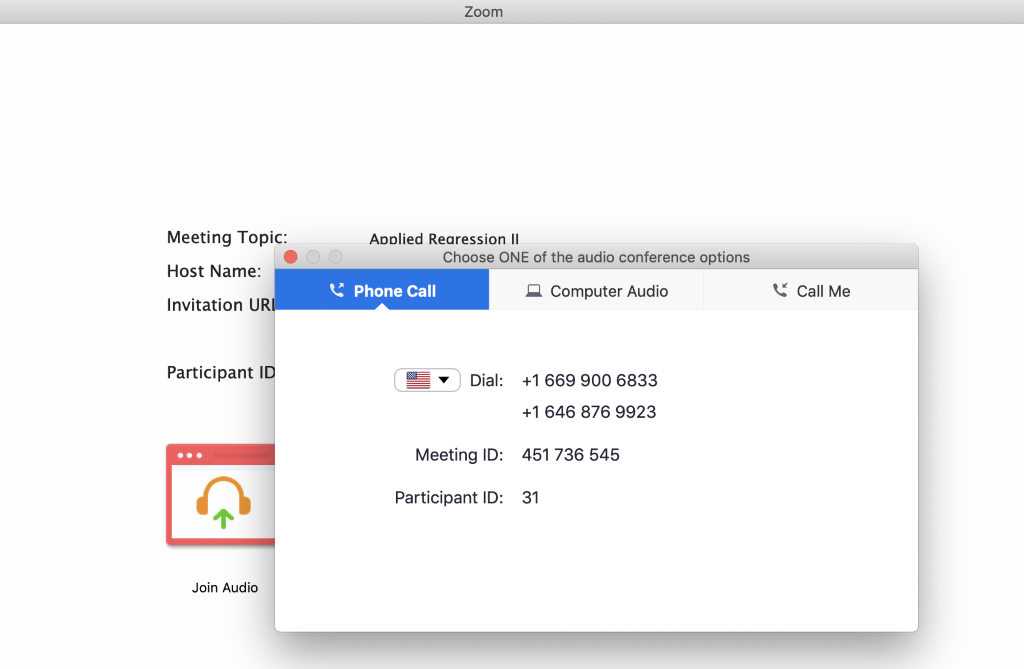Viewport: 1024px width, 669px height.
Task: Click dial-in number +1 646 876 9923
Action: [x=589, y=412]
